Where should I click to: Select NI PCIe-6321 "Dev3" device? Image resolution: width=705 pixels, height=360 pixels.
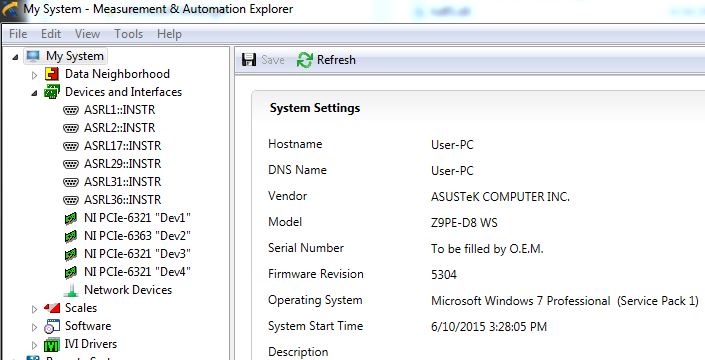[x=137, y=254]
